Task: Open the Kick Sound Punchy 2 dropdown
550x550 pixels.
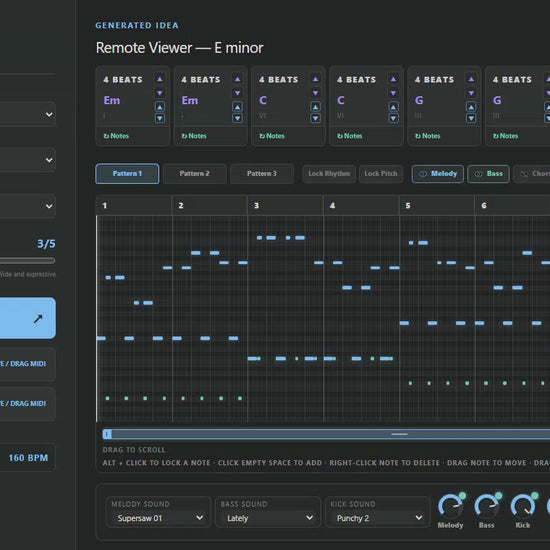Action: [x=379, y=518]
